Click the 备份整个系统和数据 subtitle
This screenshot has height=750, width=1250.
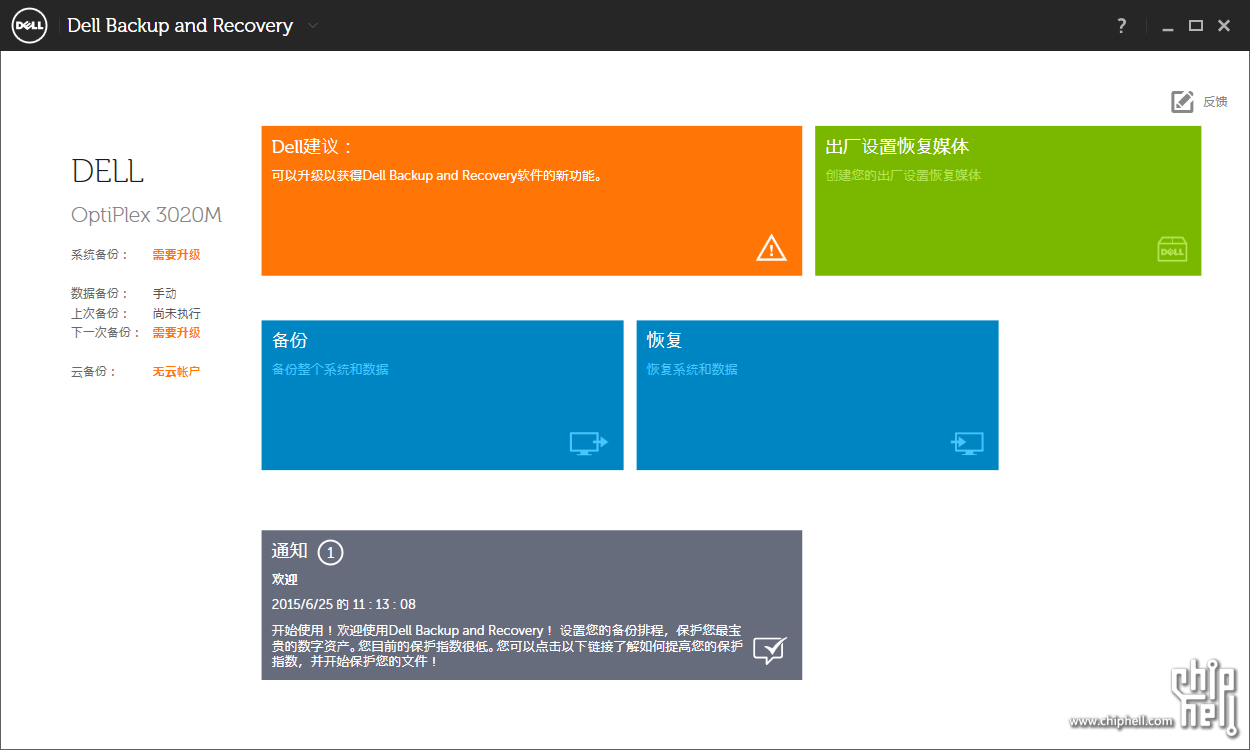coord(330,370)
